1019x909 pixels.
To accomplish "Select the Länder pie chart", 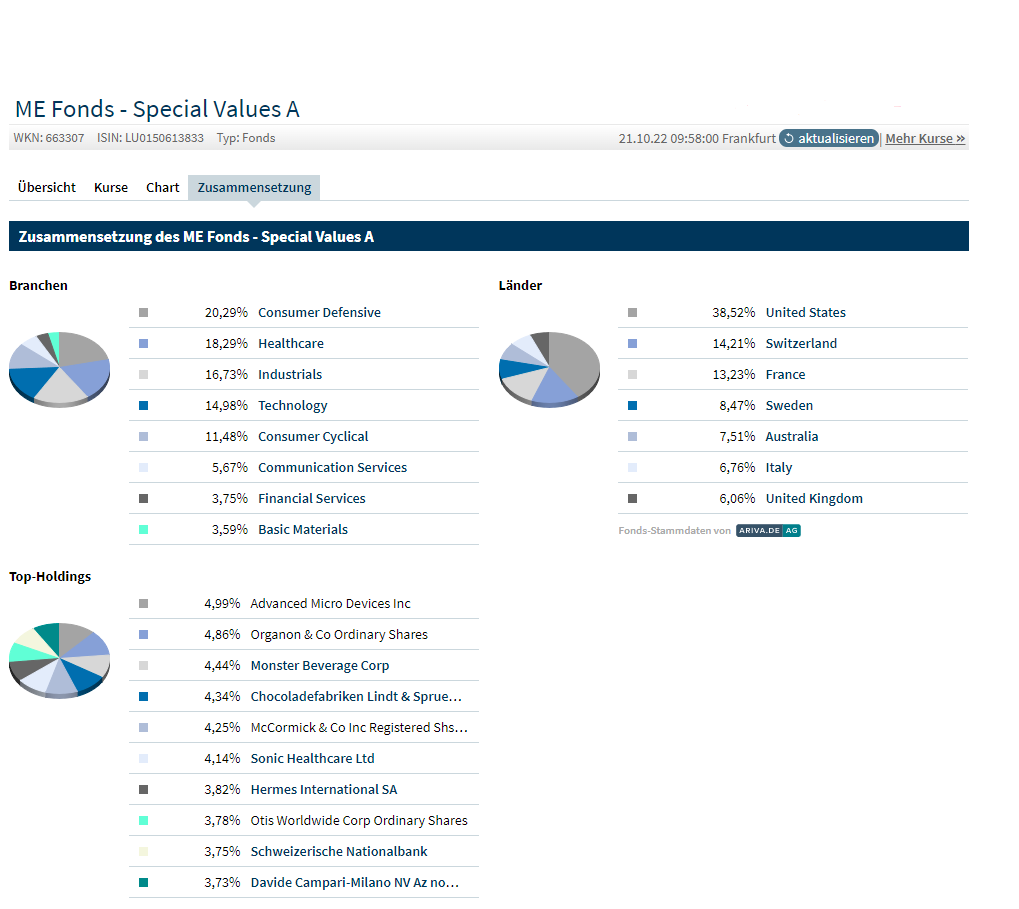I will tap(549, 369).
